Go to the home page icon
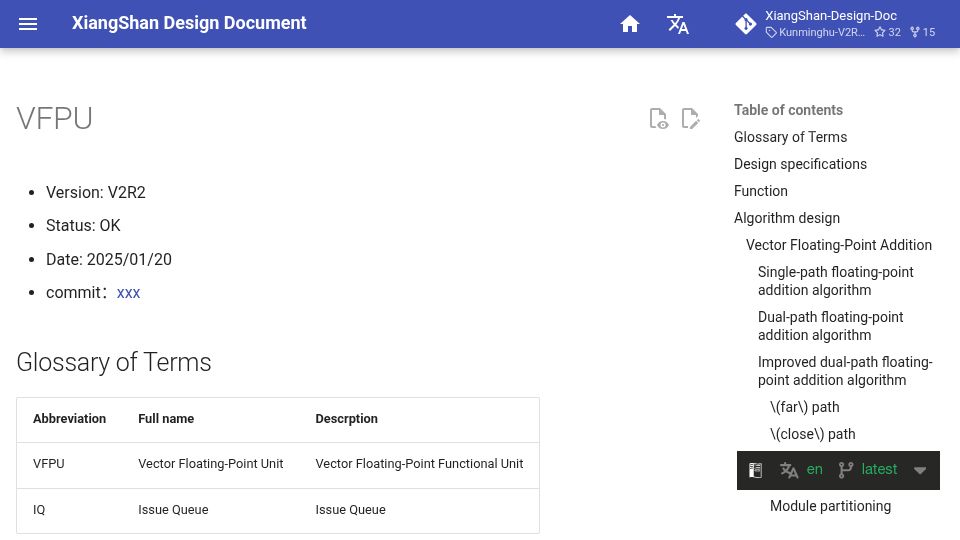This screenshot has height=540, width=960. 629,24
